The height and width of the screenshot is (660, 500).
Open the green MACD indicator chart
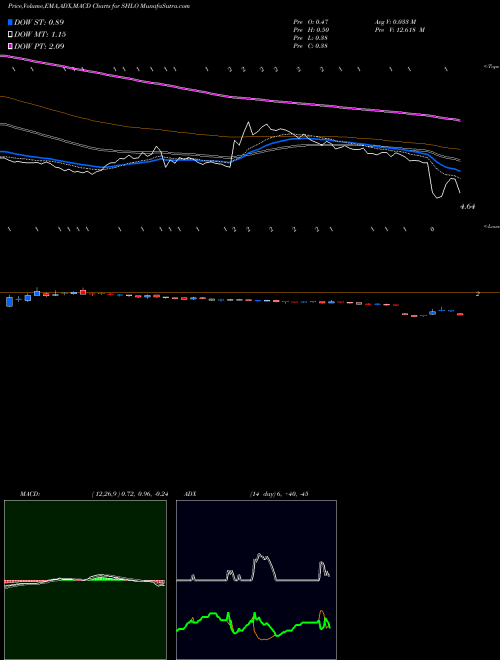tap(85, 580)
